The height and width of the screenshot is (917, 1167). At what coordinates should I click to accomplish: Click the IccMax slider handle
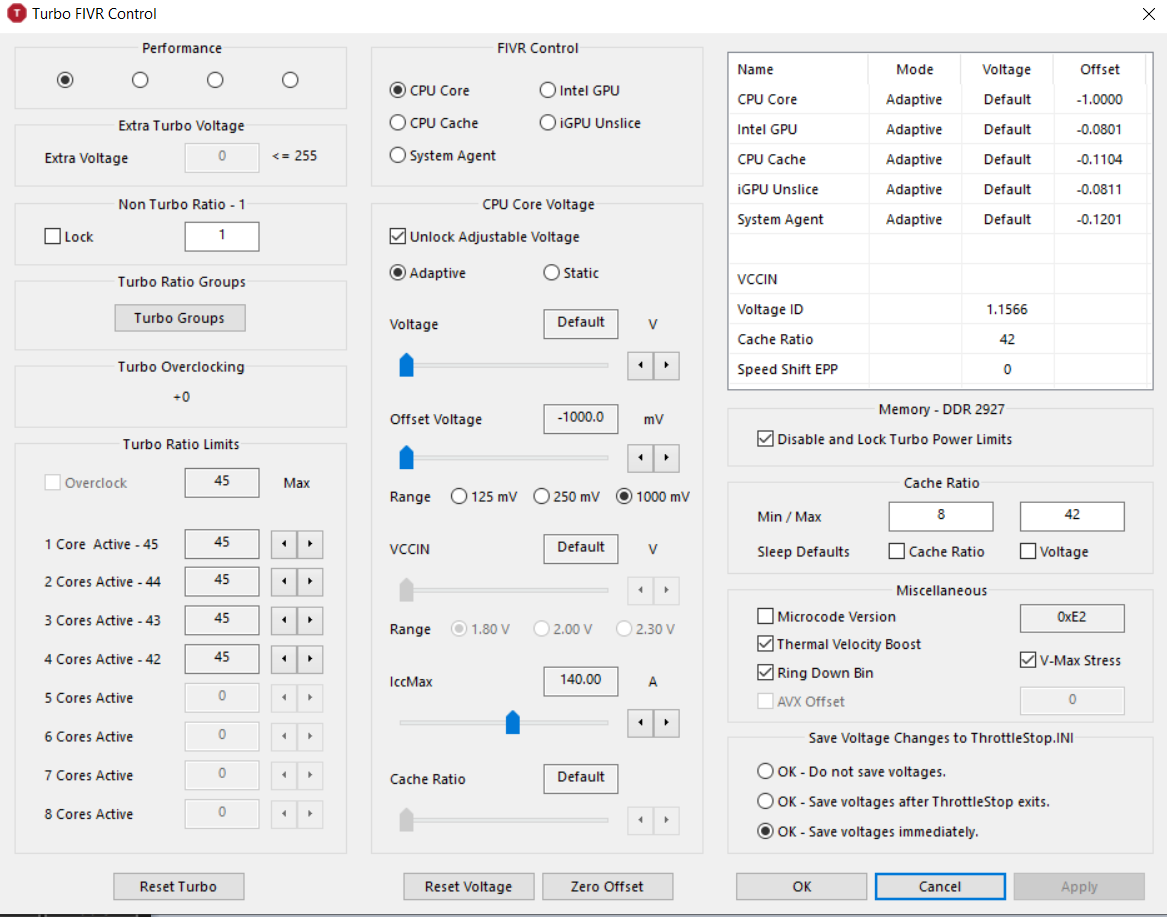pos(513,722)
